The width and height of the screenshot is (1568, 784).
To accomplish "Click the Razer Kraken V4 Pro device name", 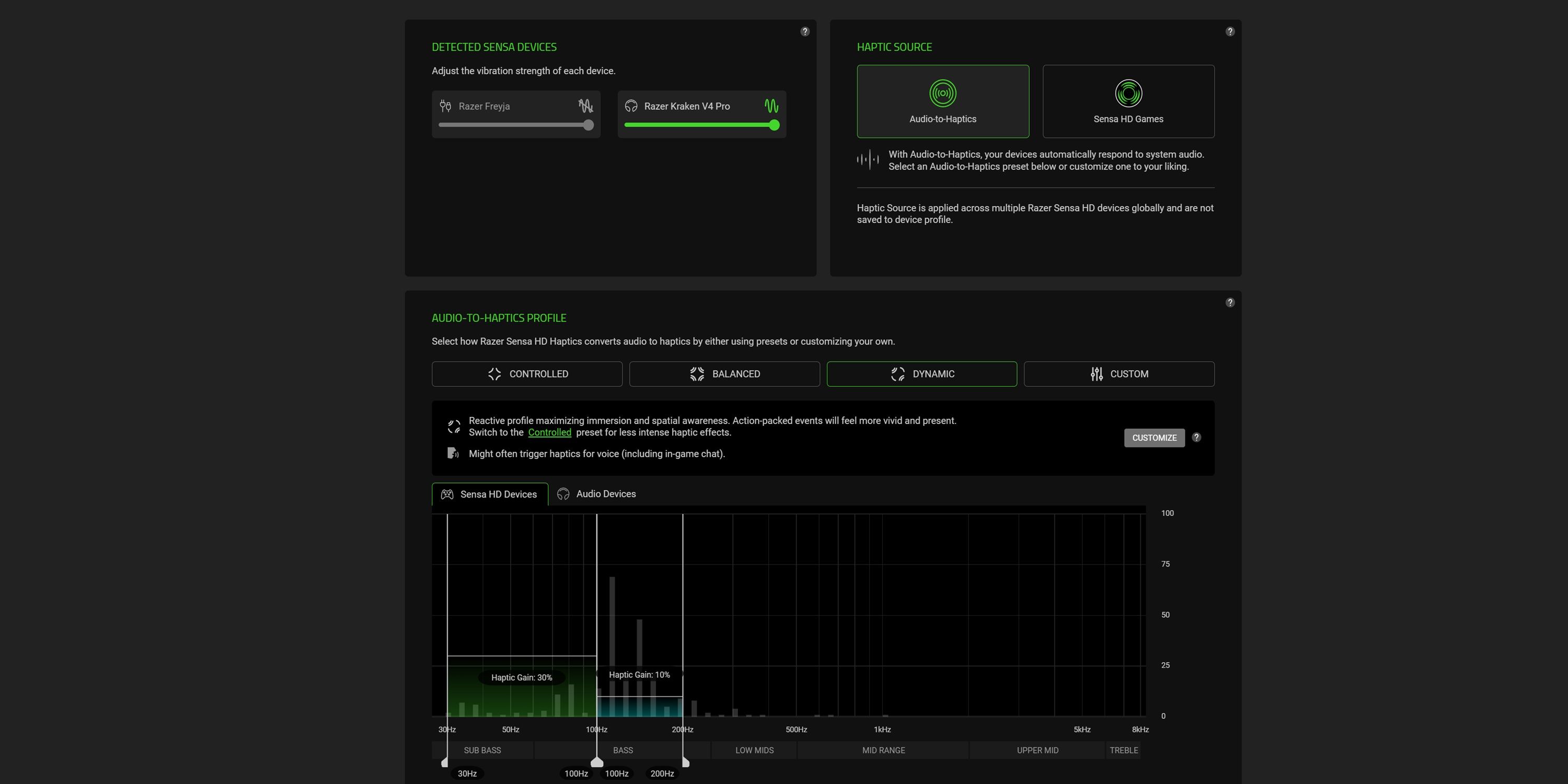I will coord(687,106).
